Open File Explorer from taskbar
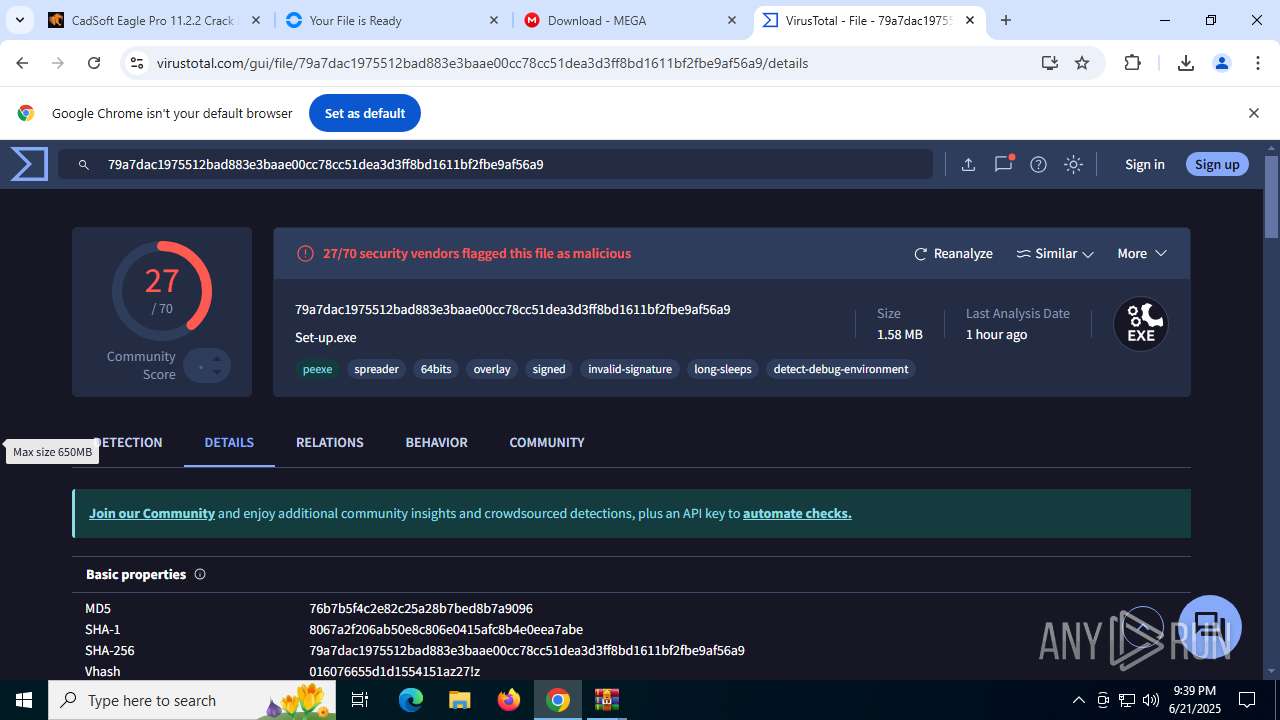This screenshot has width=1280, height=720. (x=459, y=700)
